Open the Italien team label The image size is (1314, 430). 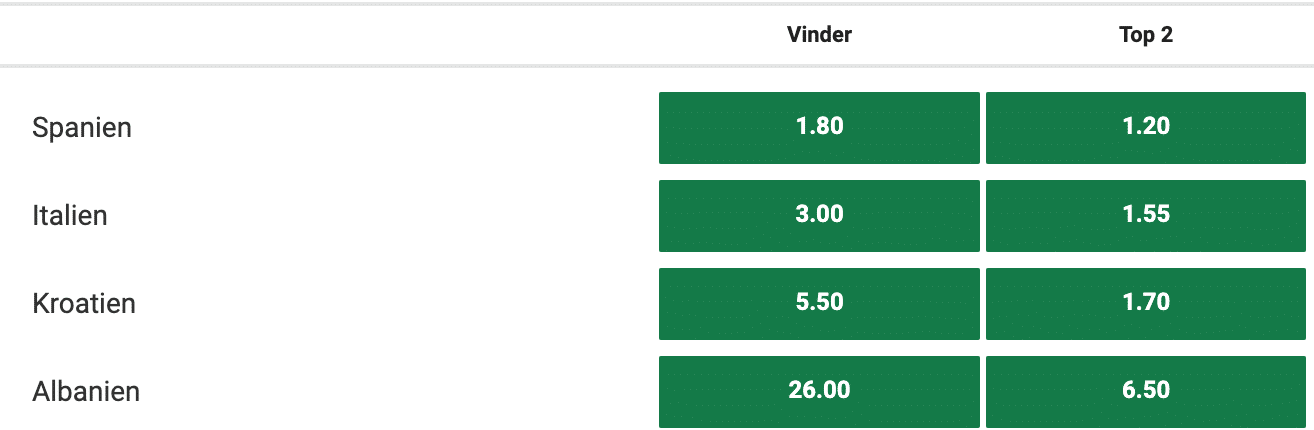click(x=70, y=215)
